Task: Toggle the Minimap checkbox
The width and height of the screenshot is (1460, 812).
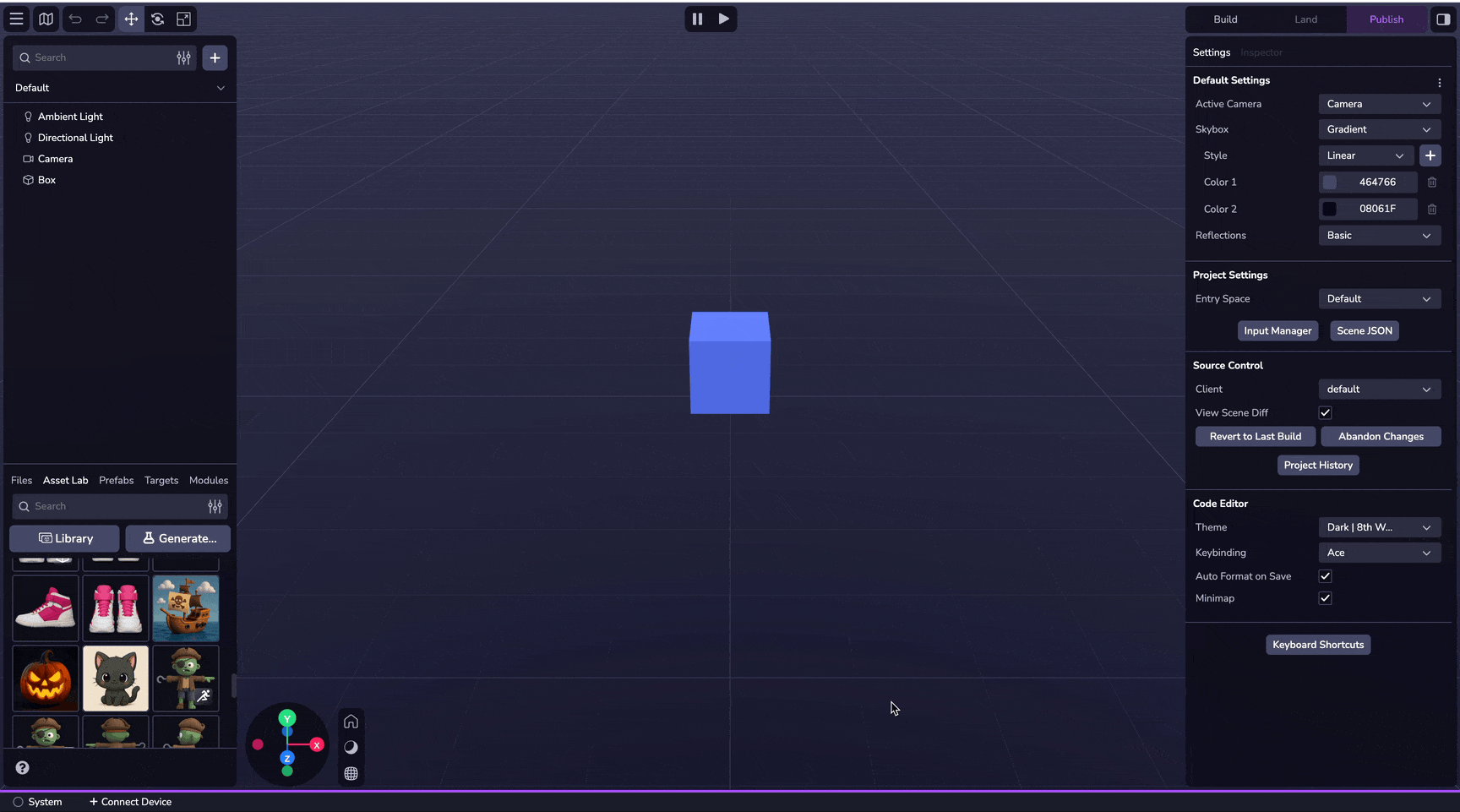Action: 1325,598
